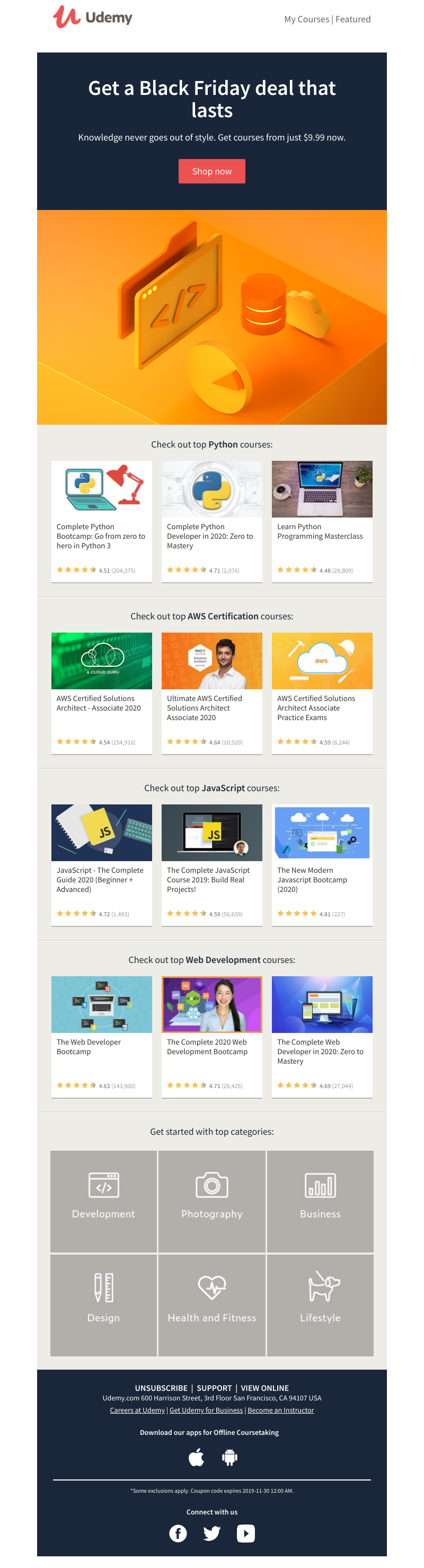Open Complete Python Bootcamp course thumbnail
Image resolution: width=424 pixels, height=1568 pixels.
point(102,489)
